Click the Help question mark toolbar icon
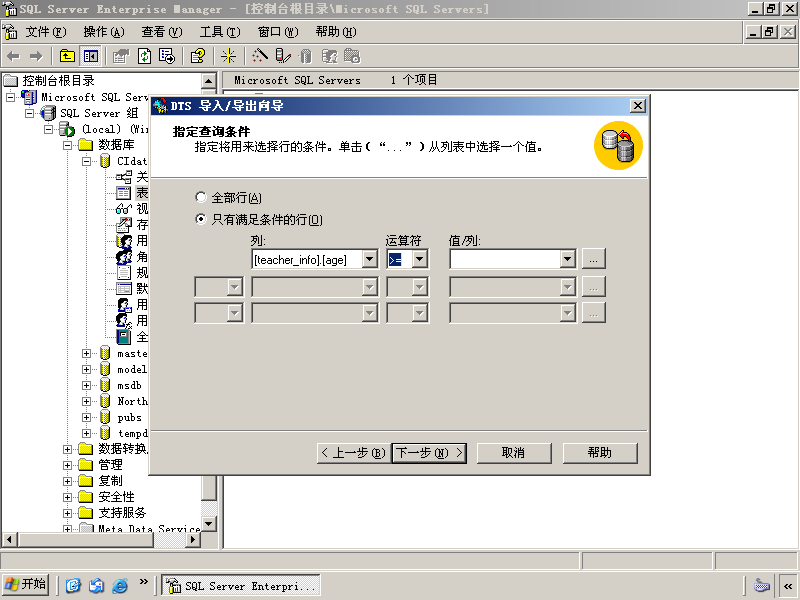The height and width of the screenshot is (600, 800). point(198,56)
